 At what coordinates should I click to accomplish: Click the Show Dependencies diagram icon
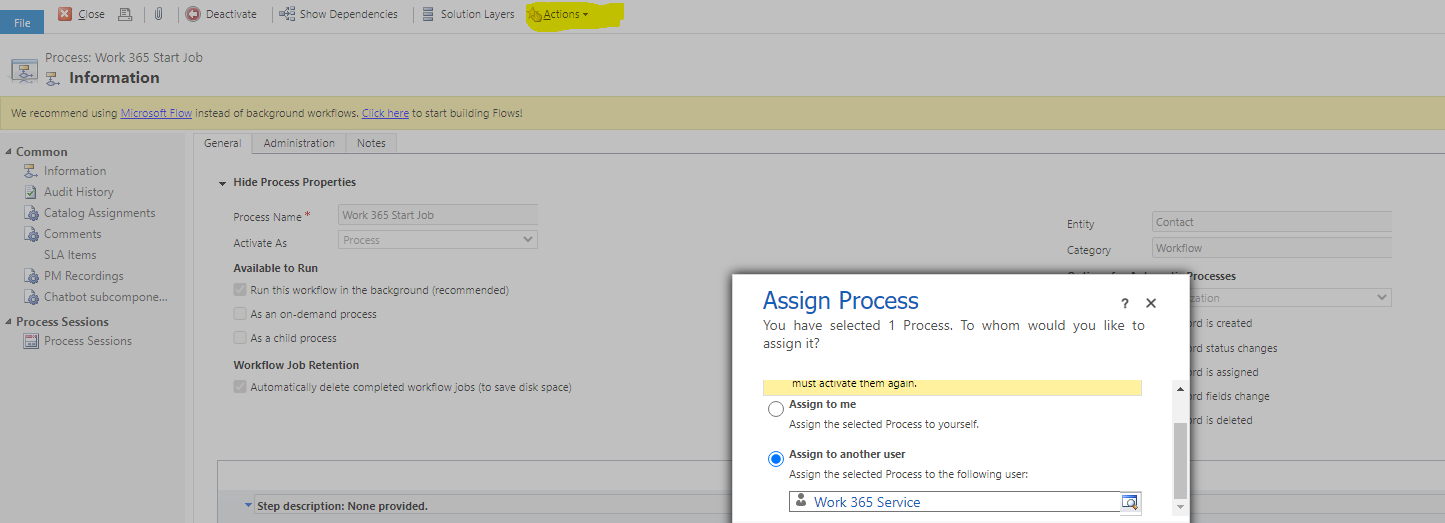[287, 14]
